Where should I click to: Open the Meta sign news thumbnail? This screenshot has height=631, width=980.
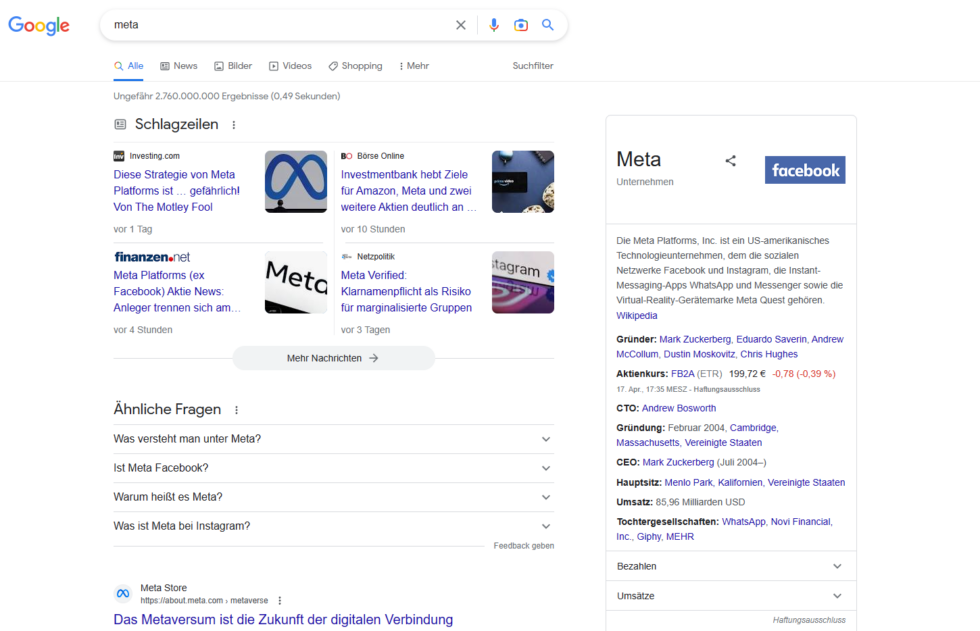click(296, 282)
